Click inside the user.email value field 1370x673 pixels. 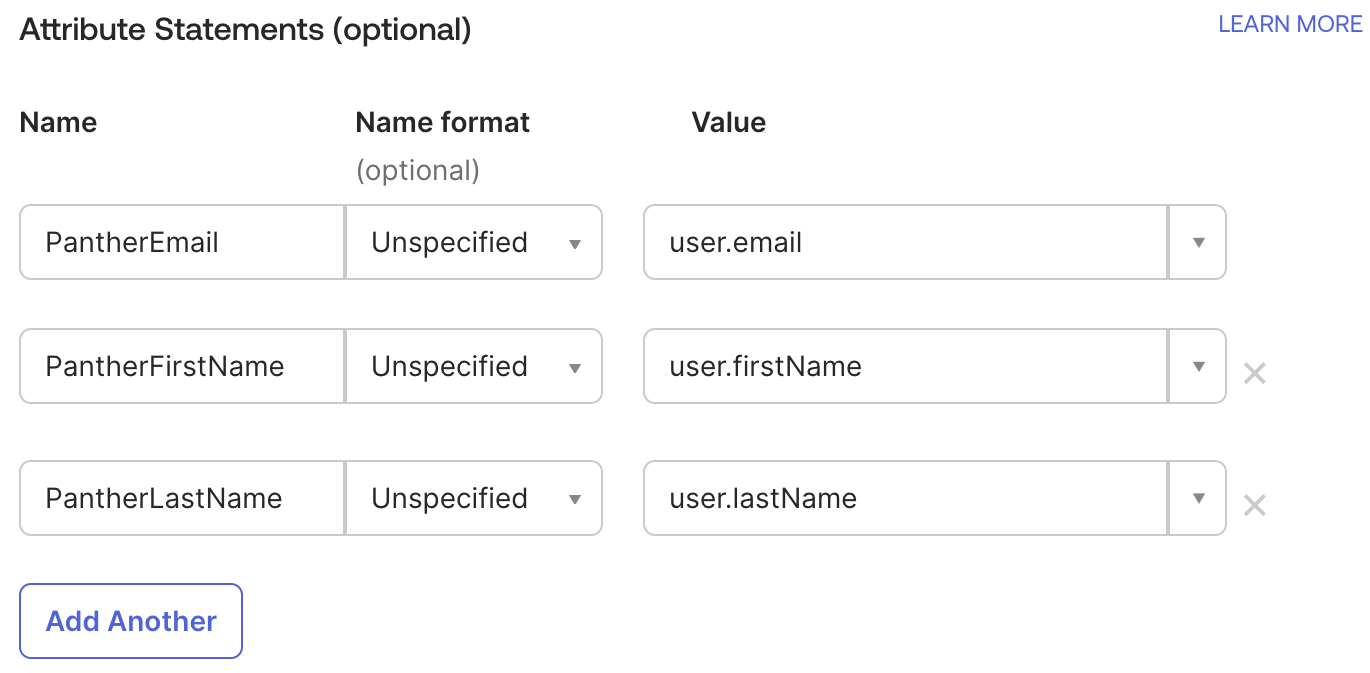click(x=900, y=242)
